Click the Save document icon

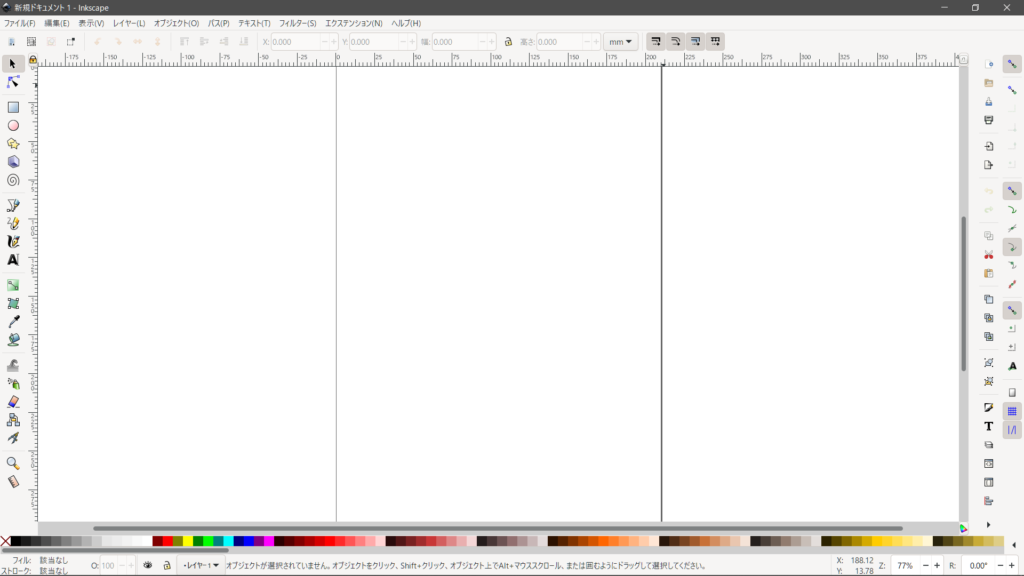[989, 102]
